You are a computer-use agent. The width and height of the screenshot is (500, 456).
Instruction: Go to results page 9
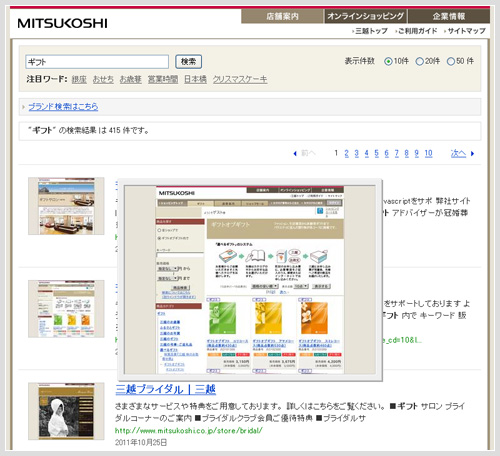tap(416, 153)
